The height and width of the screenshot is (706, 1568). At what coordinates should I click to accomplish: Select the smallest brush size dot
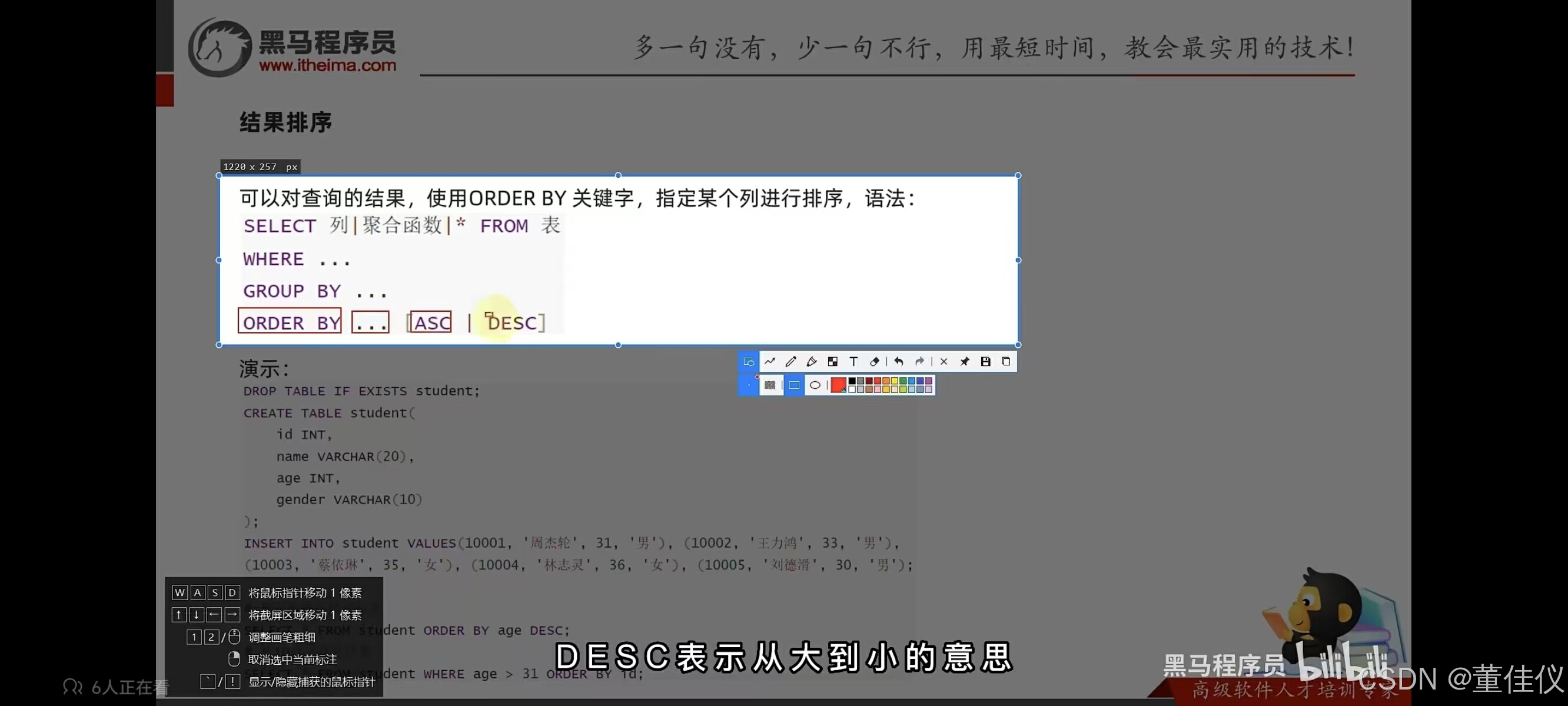[749, 385]
